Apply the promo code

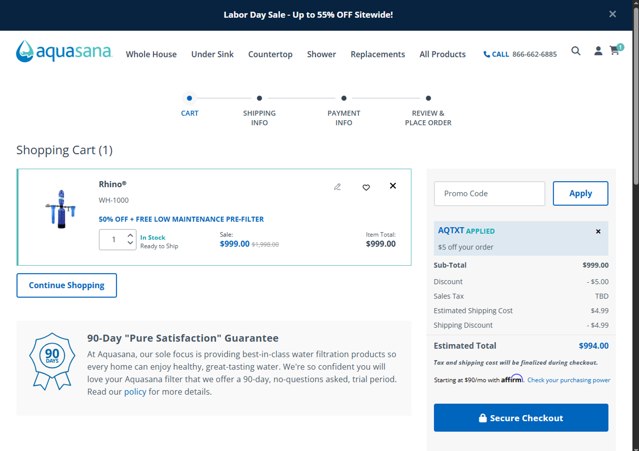point(580,194)
